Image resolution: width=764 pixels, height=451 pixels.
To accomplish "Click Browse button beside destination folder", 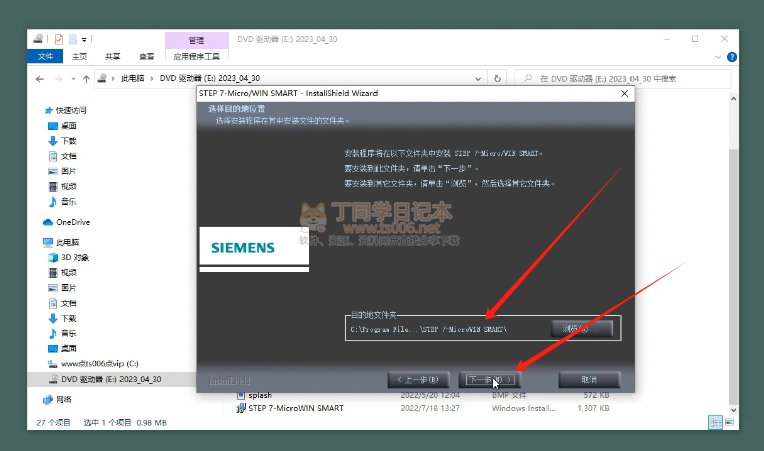I will click(582, 329).
